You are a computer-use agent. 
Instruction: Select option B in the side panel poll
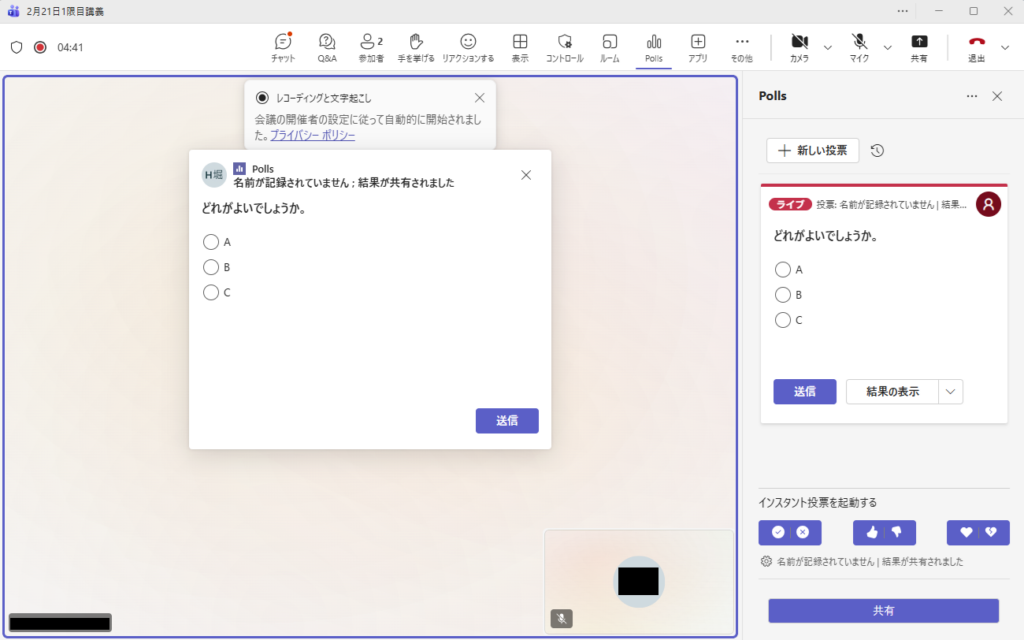coord(783,295)
